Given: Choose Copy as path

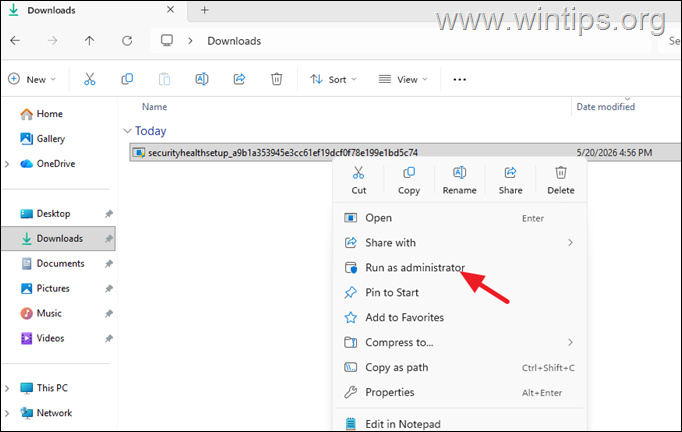Looking at the screenshot, I should (459, 368).
